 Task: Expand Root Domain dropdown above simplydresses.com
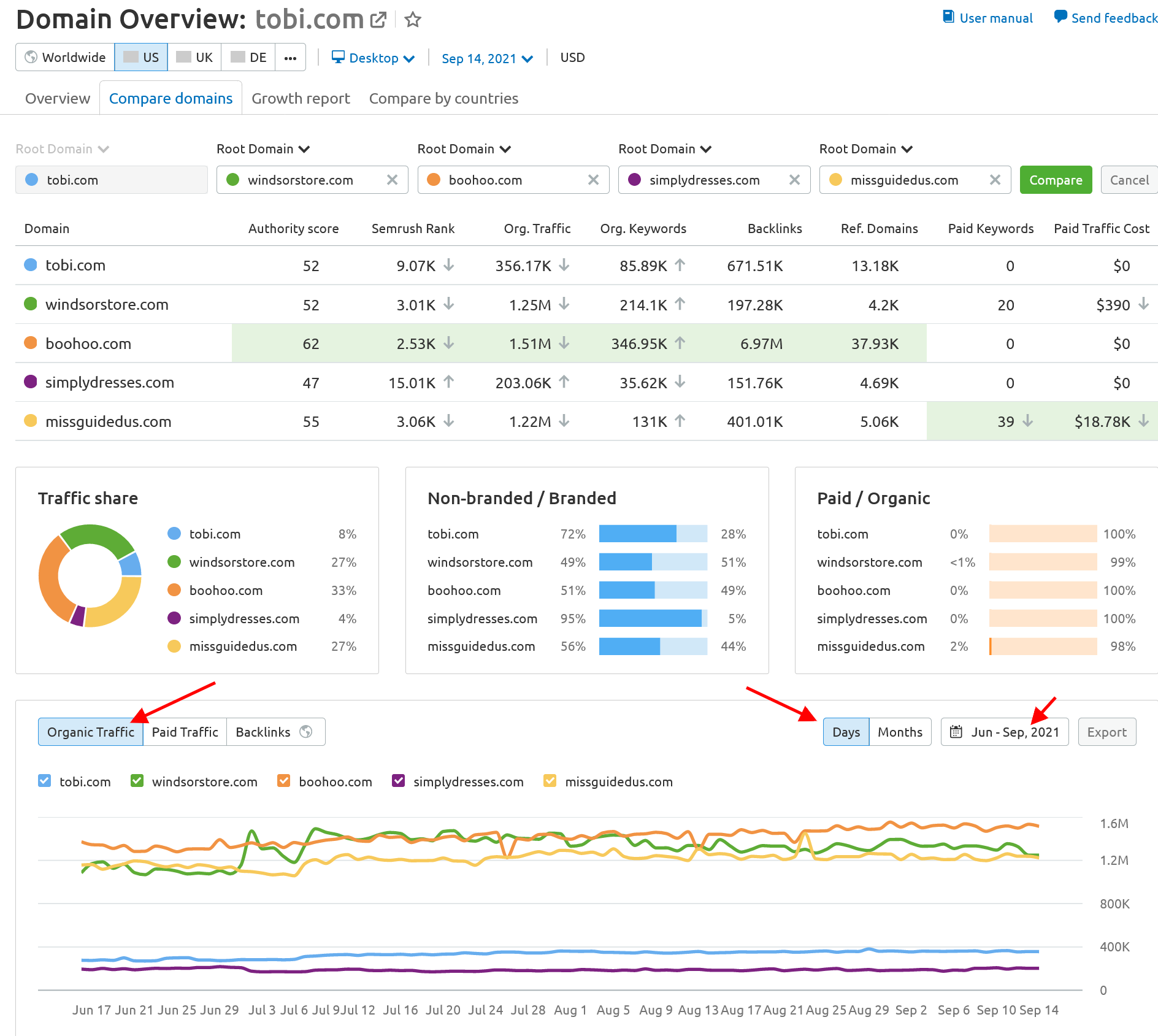point(665,149)
